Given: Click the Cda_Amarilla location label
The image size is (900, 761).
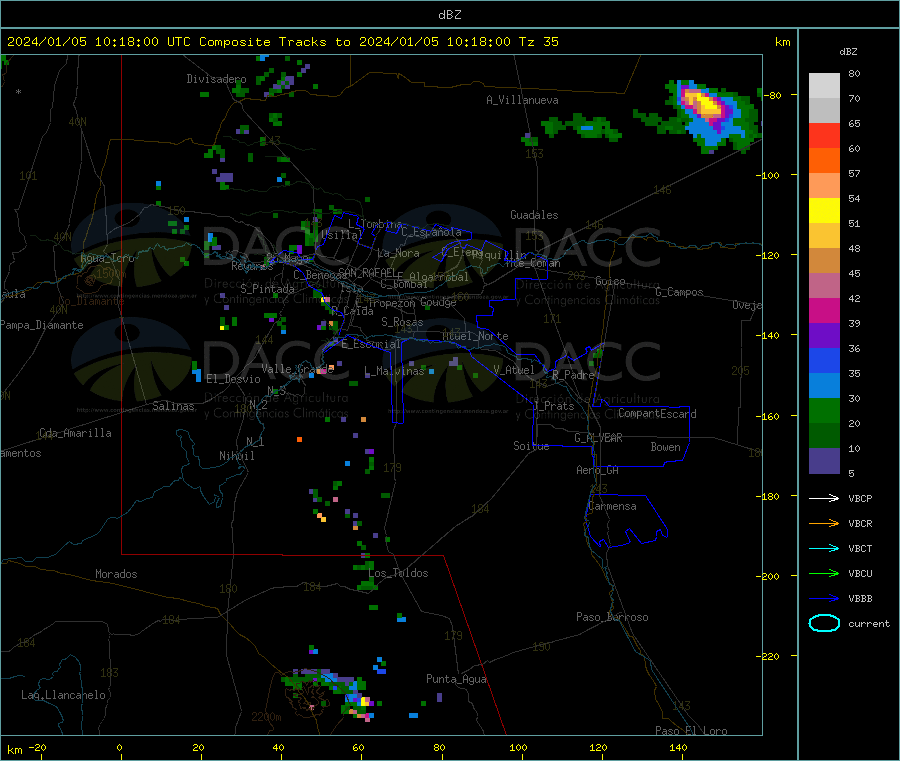Looking at the screenshot, I should coord(76,433).
